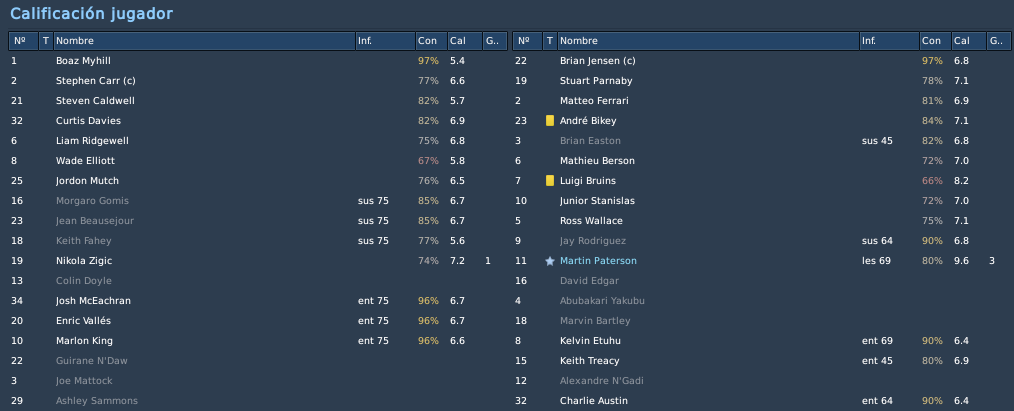Click on Stephen Carr (c) name
Viewport: 1014px width, 411px height.
[96, 81]
